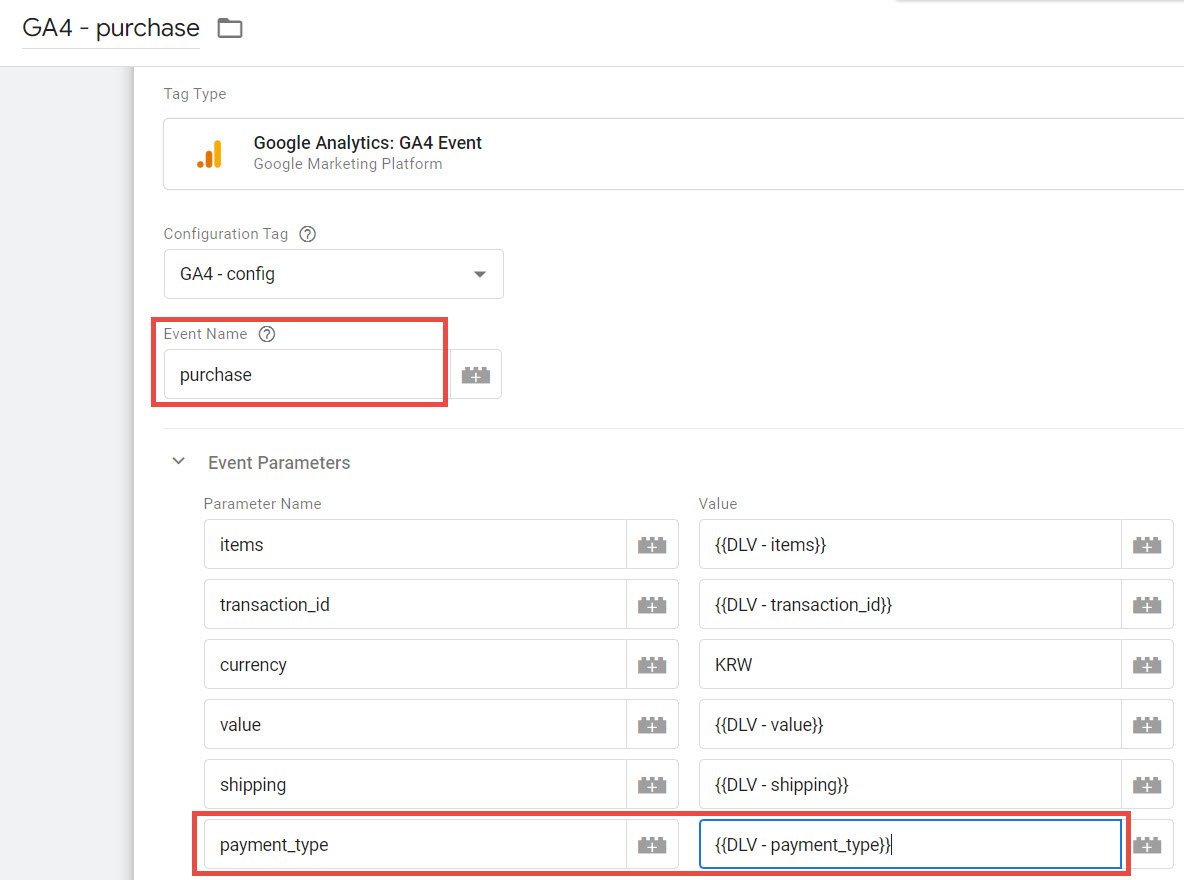Click the Tag Type label
This screenshot has width=1184, height=880.
[x=195, y=94]
